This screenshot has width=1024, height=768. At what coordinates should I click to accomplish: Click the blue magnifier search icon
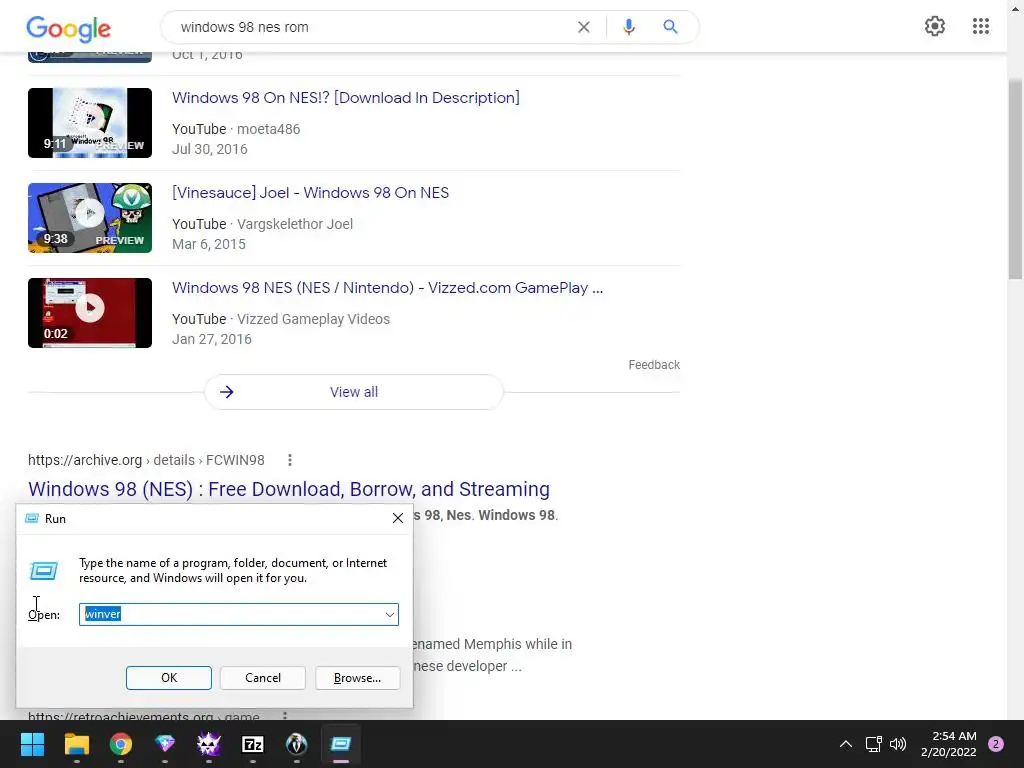point(670,27)
